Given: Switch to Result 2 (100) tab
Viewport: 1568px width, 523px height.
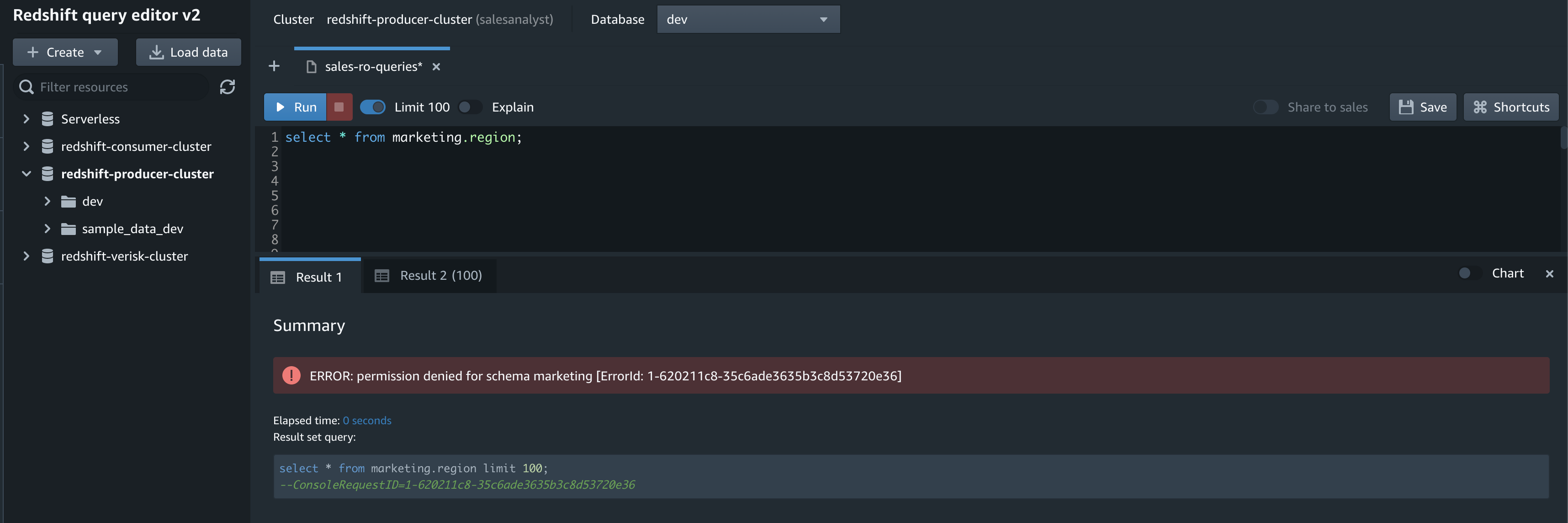Looking at the screenshot, I should pos(429,276).
